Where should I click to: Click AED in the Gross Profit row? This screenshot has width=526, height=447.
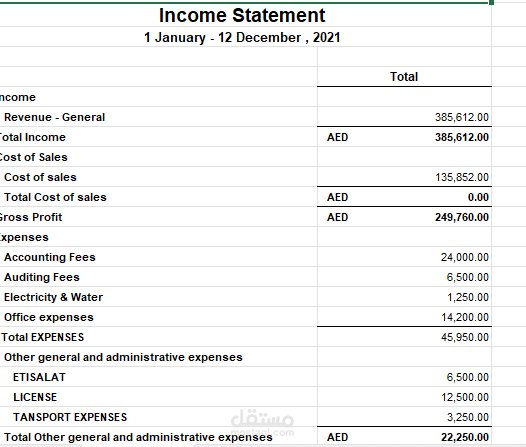(337, 217)
